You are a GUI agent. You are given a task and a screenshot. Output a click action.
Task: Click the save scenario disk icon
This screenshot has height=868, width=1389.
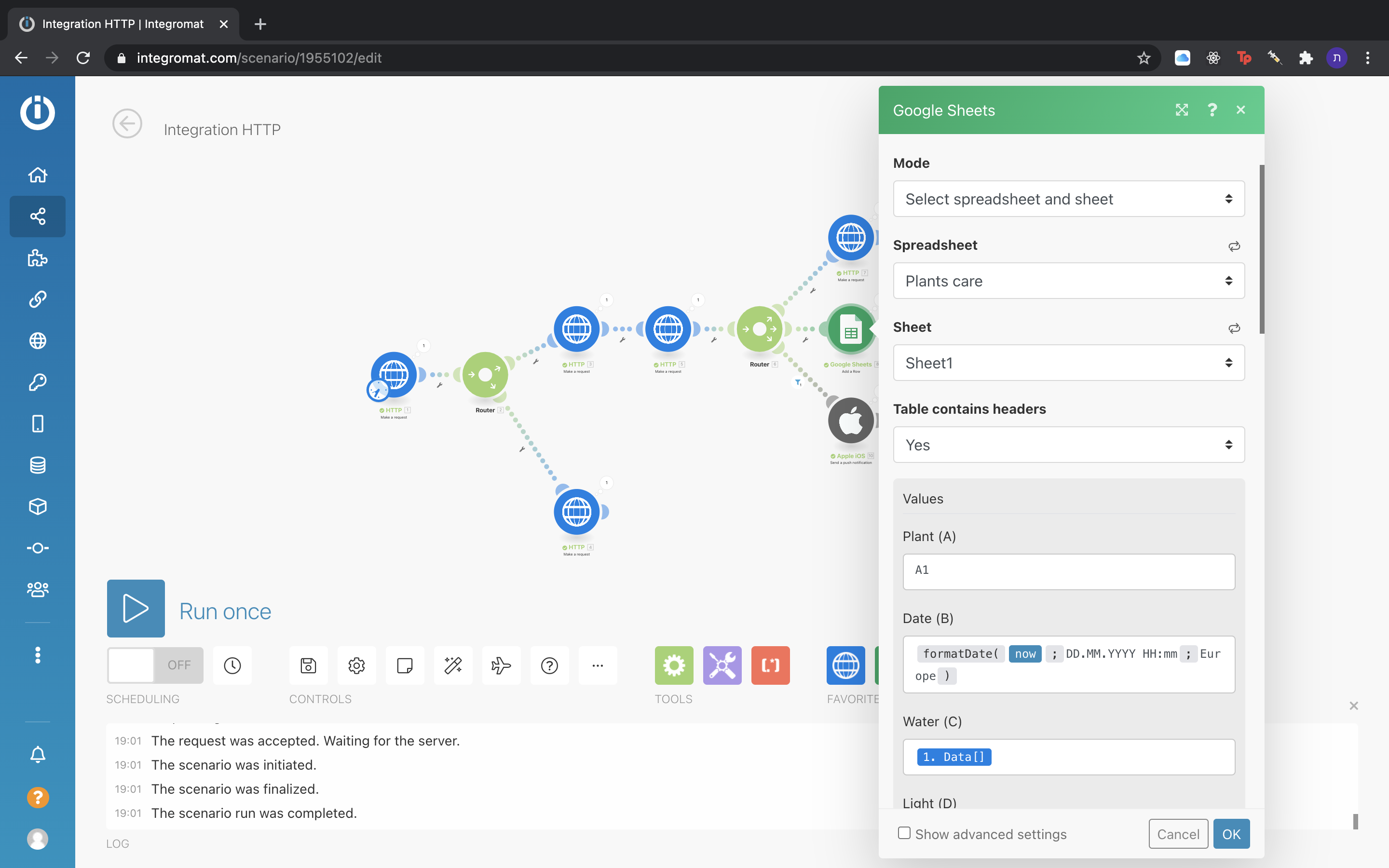(308, 665)
